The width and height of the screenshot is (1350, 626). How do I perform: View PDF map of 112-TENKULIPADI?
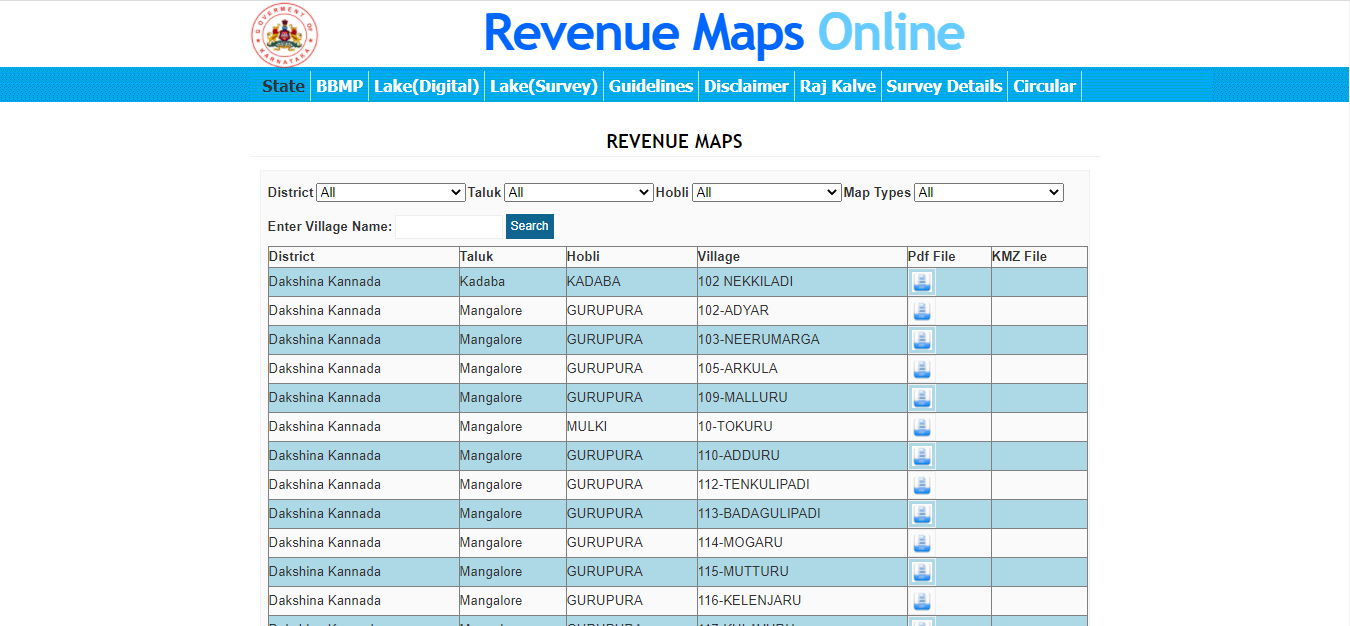(x=922, y=485)
